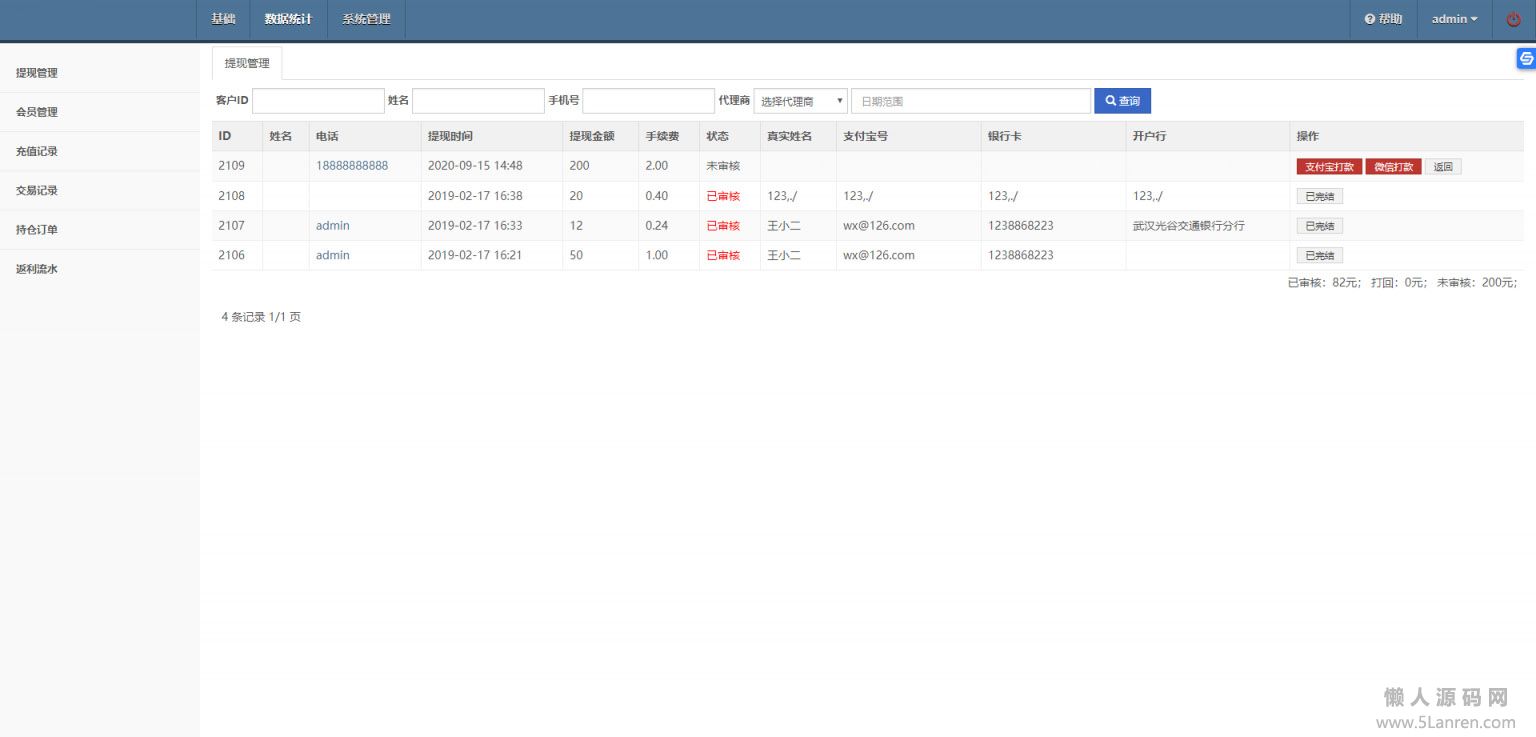
Task: Switch to the 数据统计 top menu
Action: [x=288, y=19]
